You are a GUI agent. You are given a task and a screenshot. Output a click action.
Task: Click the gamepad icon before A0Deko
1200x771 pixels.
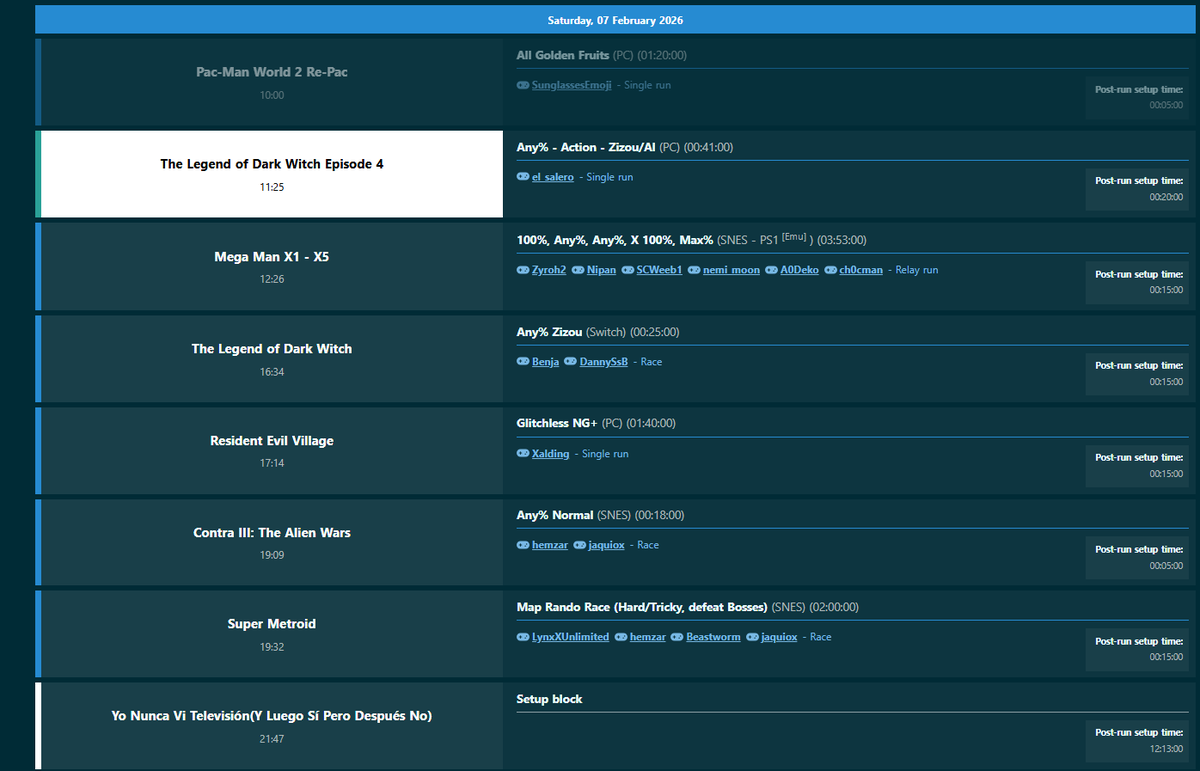(x=771, y=270)
